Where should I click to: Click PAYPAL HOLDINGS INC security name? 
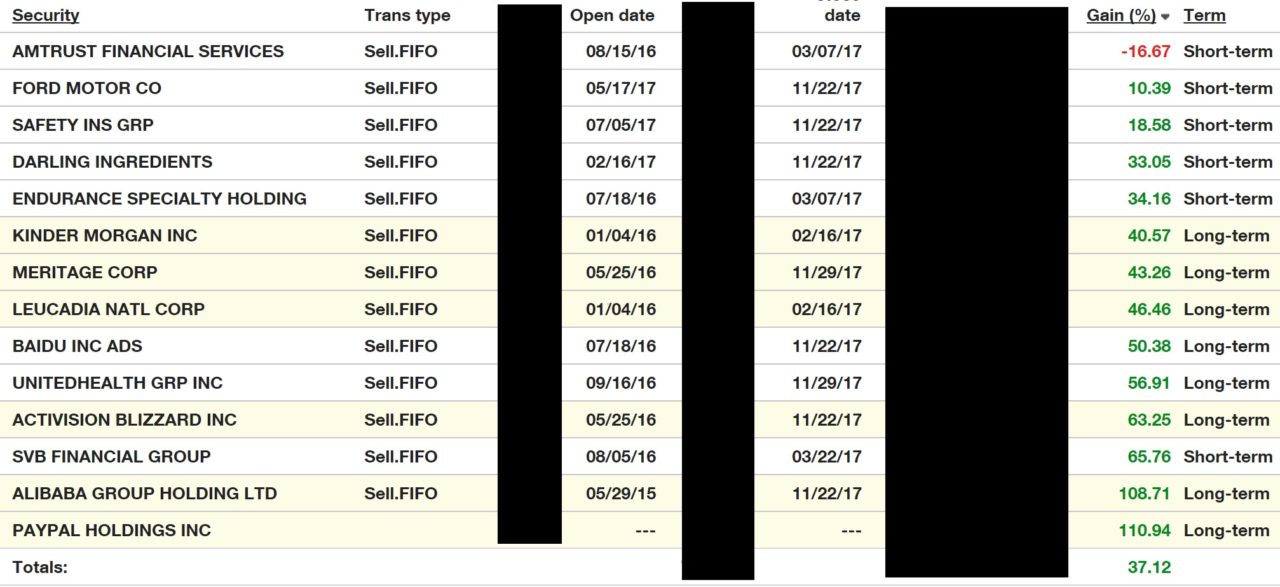pyautogui.click(x=112, y=531)
